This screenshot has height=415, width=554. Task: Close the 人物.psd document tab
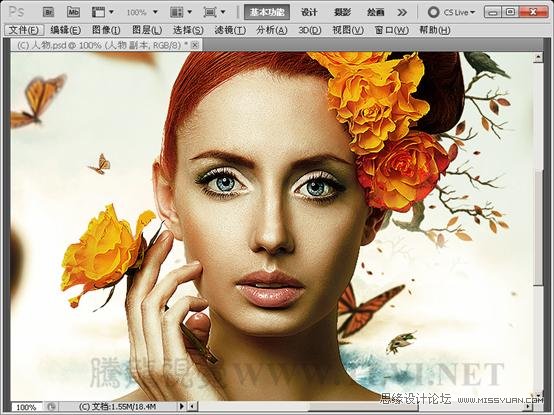click(x=195, y=45)
